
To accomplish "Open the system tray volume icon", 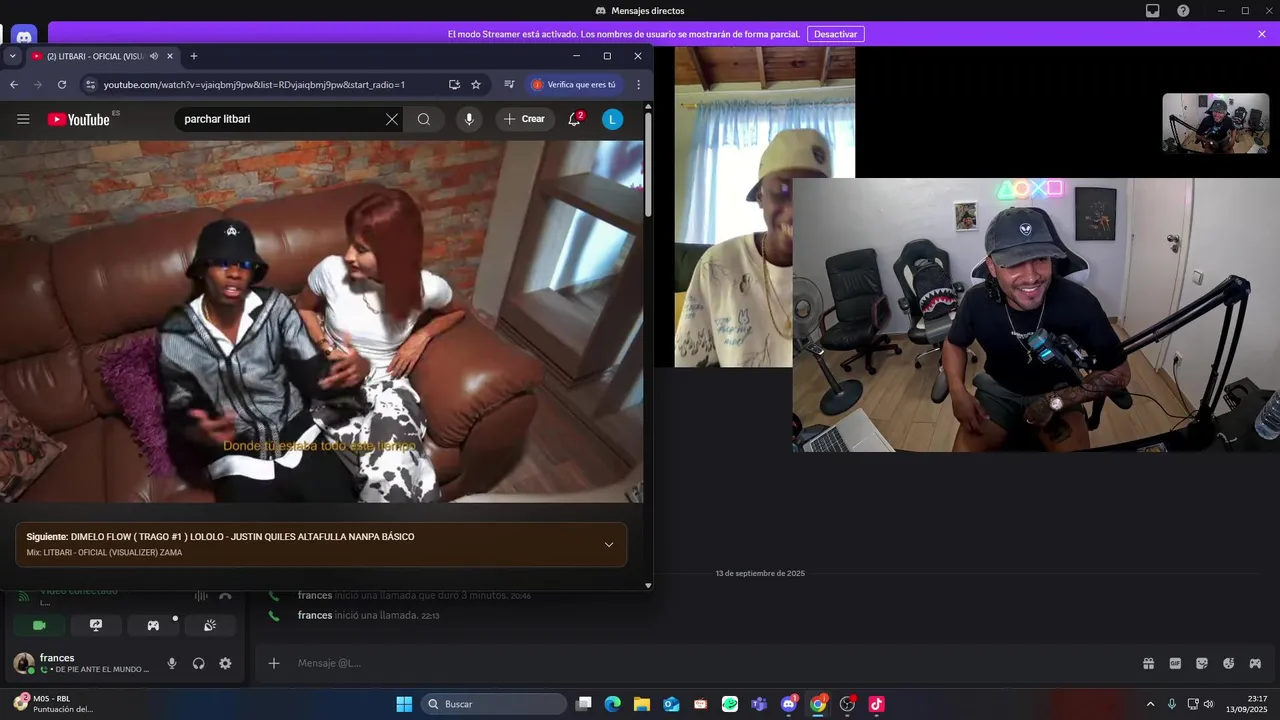I will coord(1209,704).
